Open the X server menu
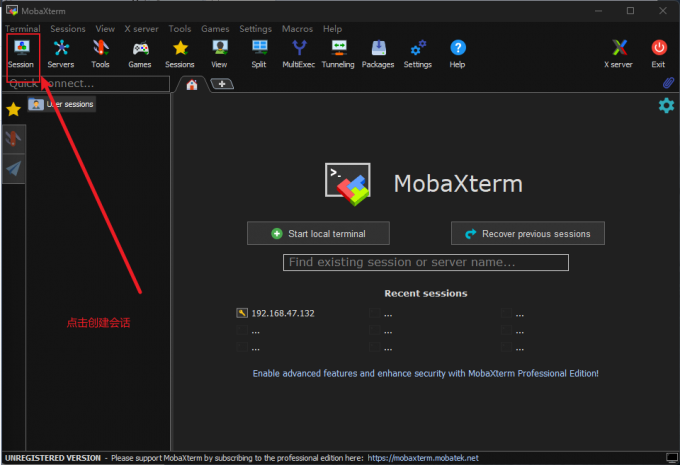 (141, 29)
